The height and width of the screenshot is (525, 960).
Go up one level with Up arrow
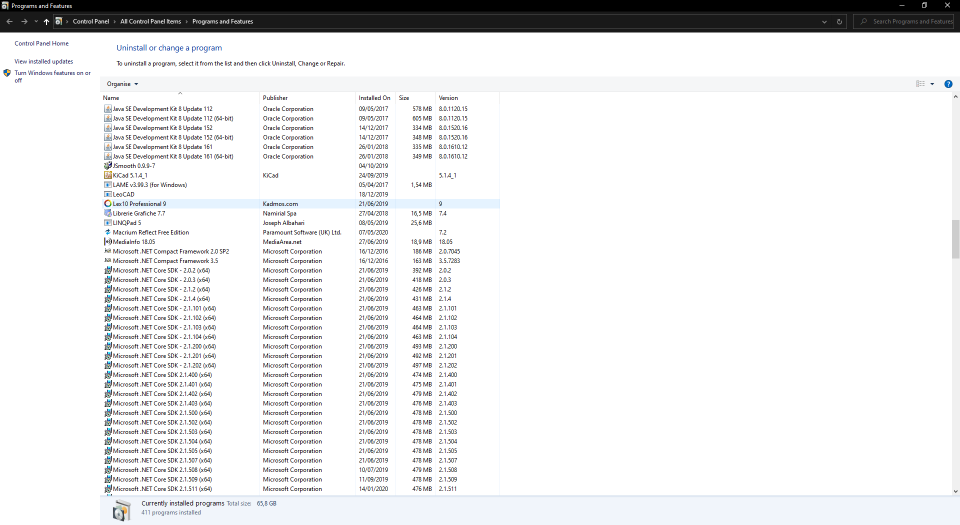[47, 21]
